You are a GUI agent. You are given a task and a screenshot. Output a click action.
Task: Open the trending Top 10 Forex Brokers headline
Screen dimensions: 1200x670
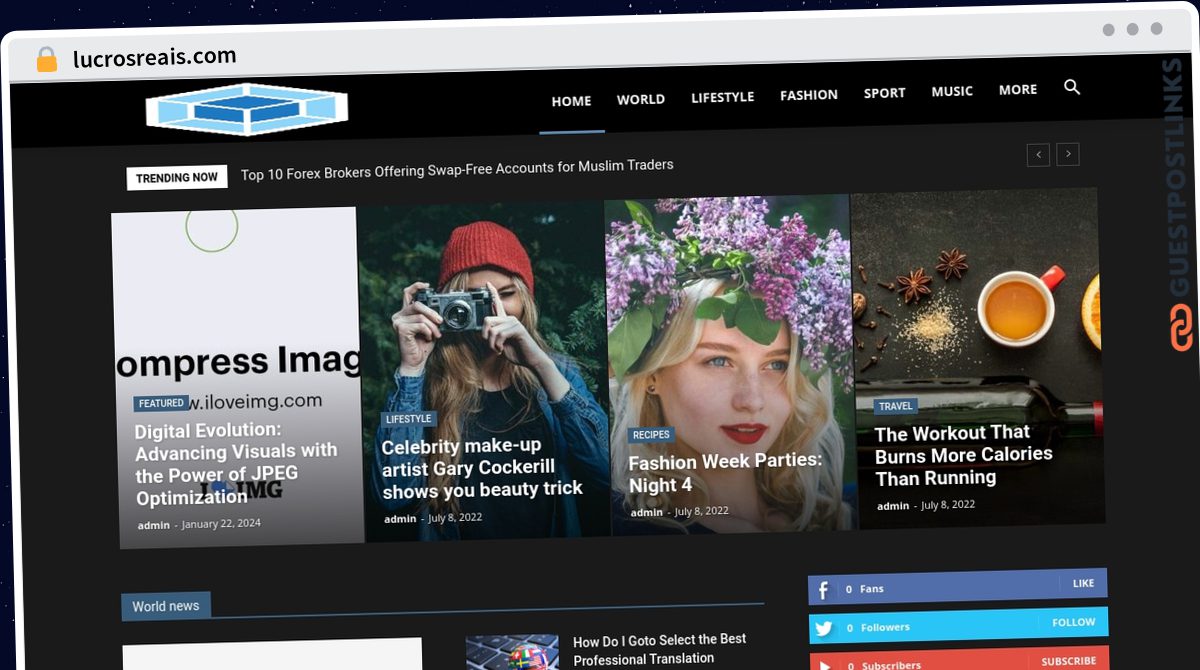(x=457, y=170)
